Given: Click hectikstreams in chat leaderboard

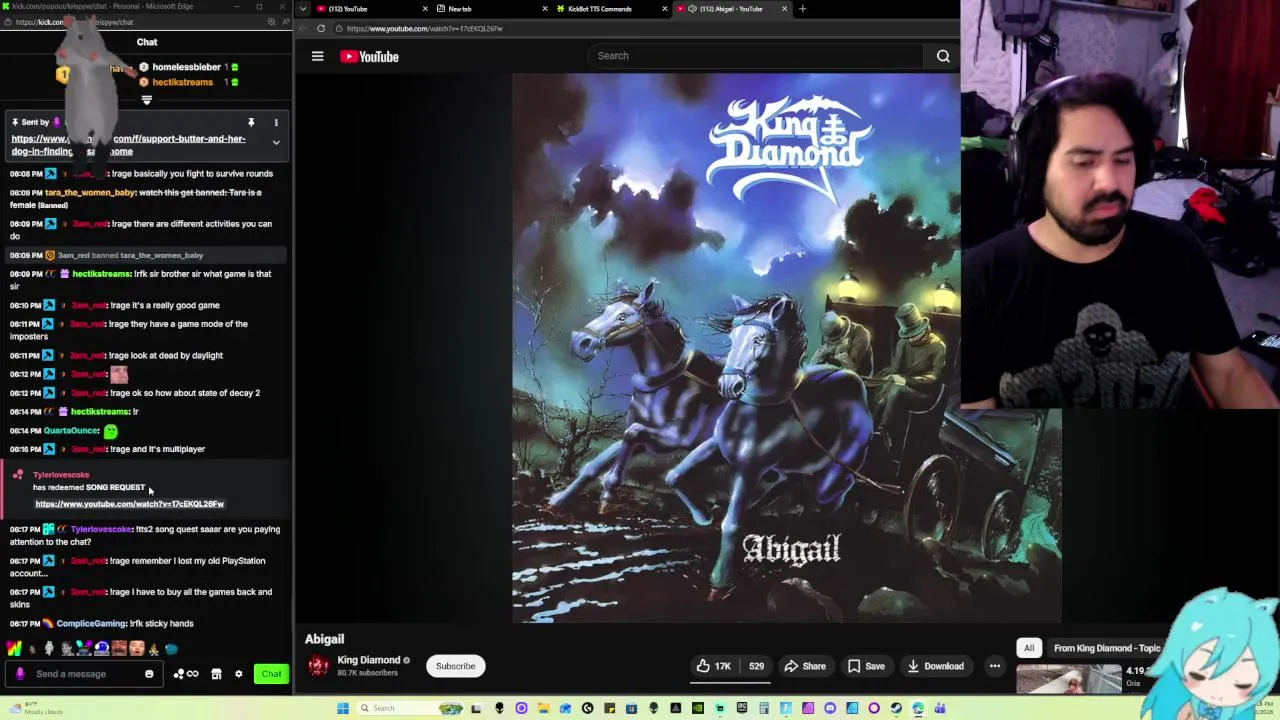Looking at the screenshot, I should point(182,82).
